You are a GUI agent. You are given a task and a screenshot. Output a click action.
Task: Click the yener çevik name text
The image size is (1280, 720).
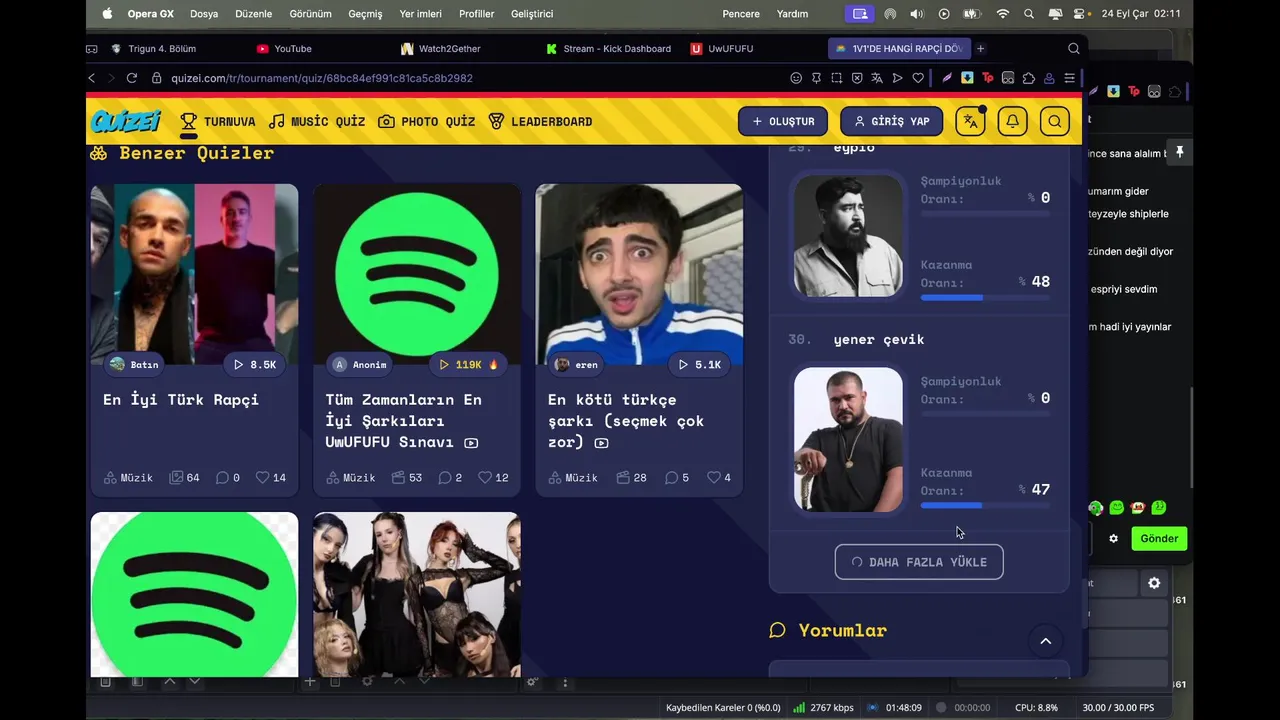[x=879, y=339]
